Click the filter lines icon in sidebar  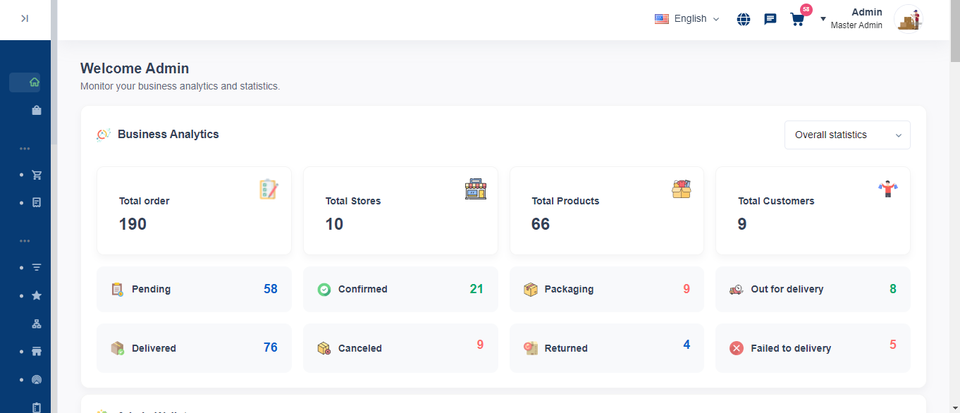37,267
